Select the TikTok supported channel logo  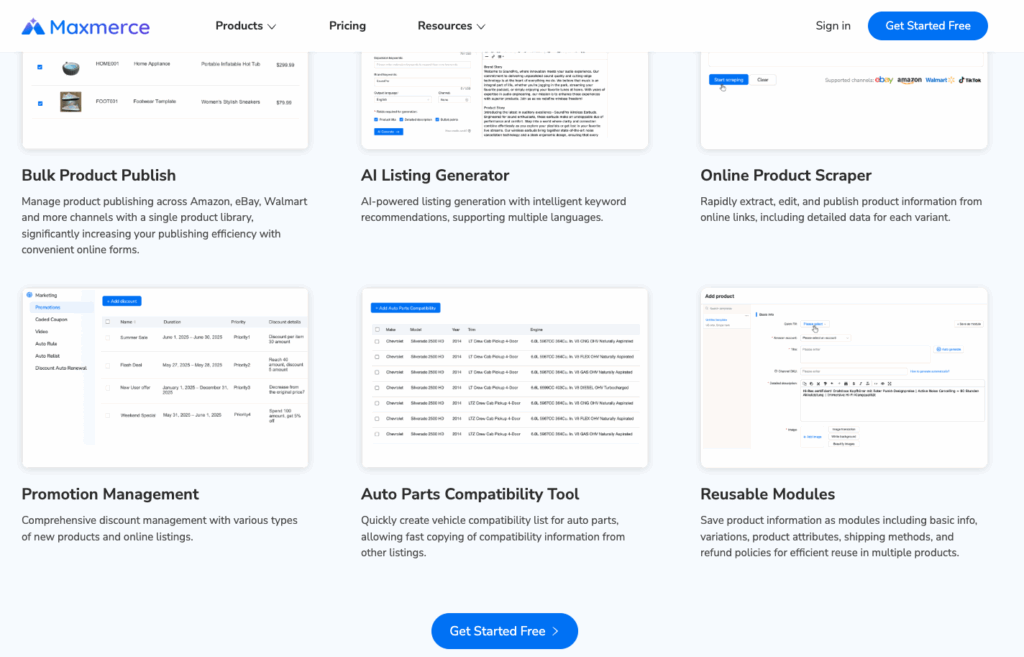pyautogui.click(x=970, y=79)
